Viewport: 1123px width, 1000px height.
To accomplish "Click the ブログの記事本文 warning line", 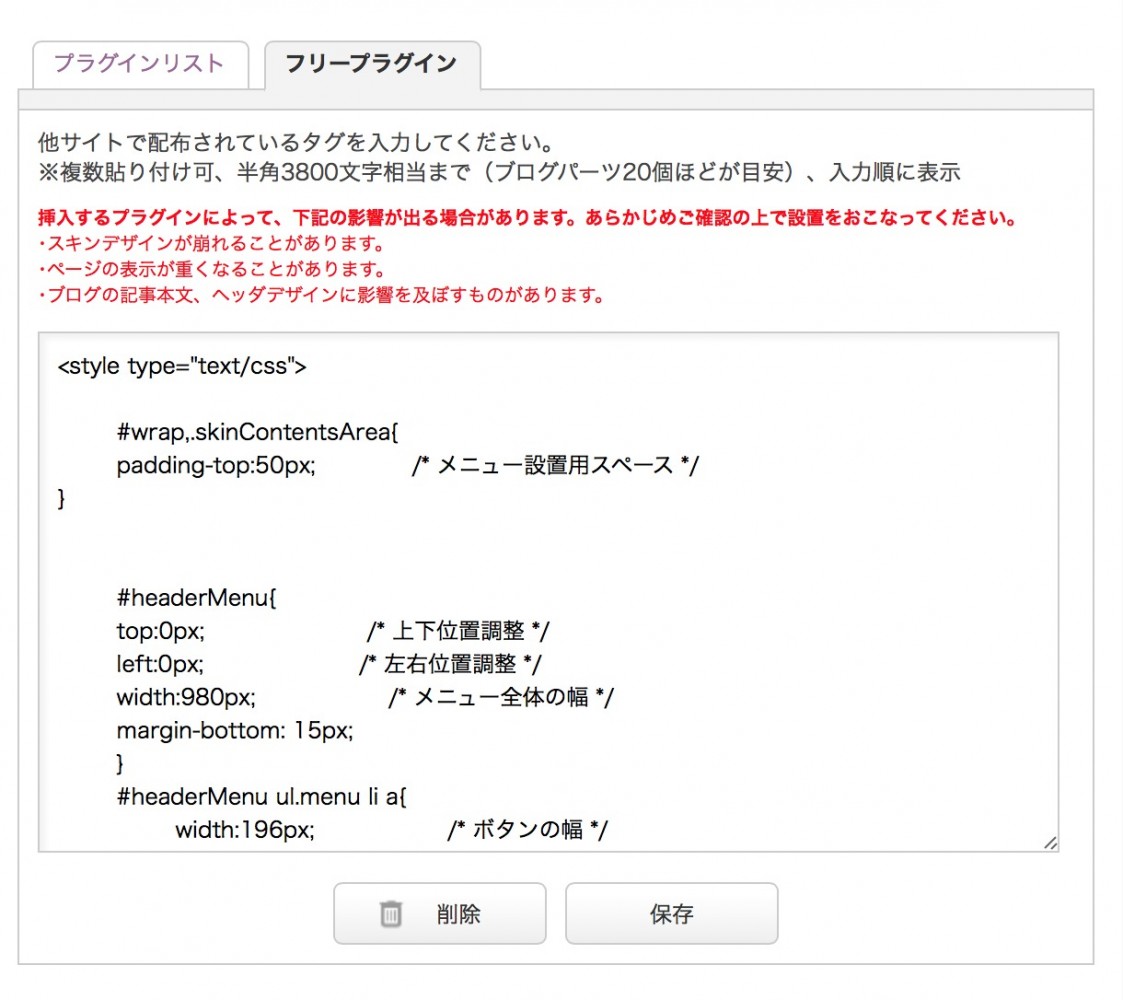I will point(322,294).
